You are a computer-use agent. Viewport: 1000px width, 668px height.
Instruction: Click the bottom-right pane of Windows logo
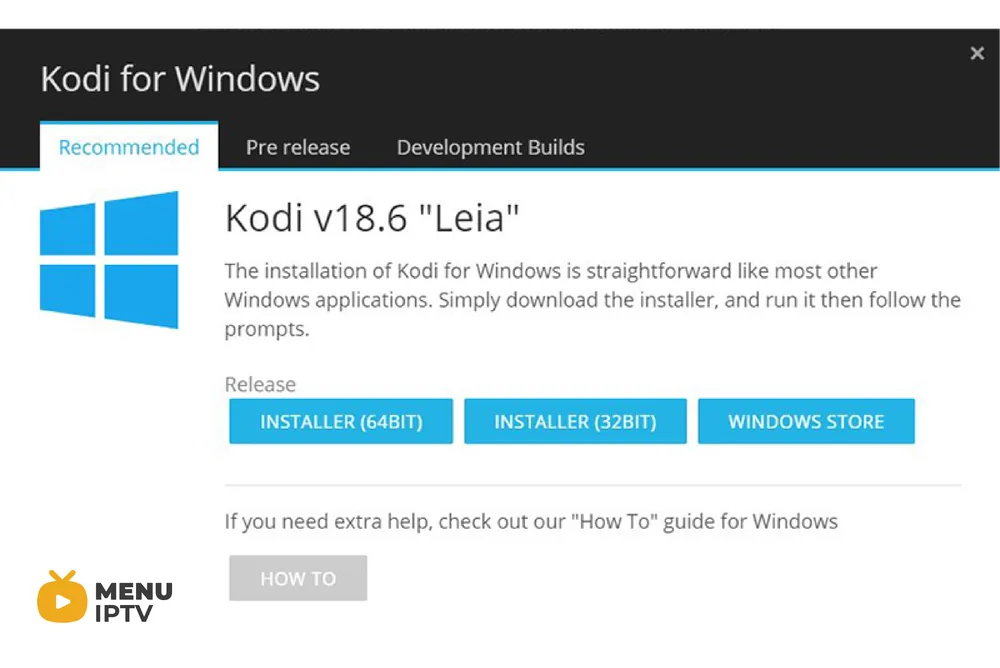[x=141, y=296]
